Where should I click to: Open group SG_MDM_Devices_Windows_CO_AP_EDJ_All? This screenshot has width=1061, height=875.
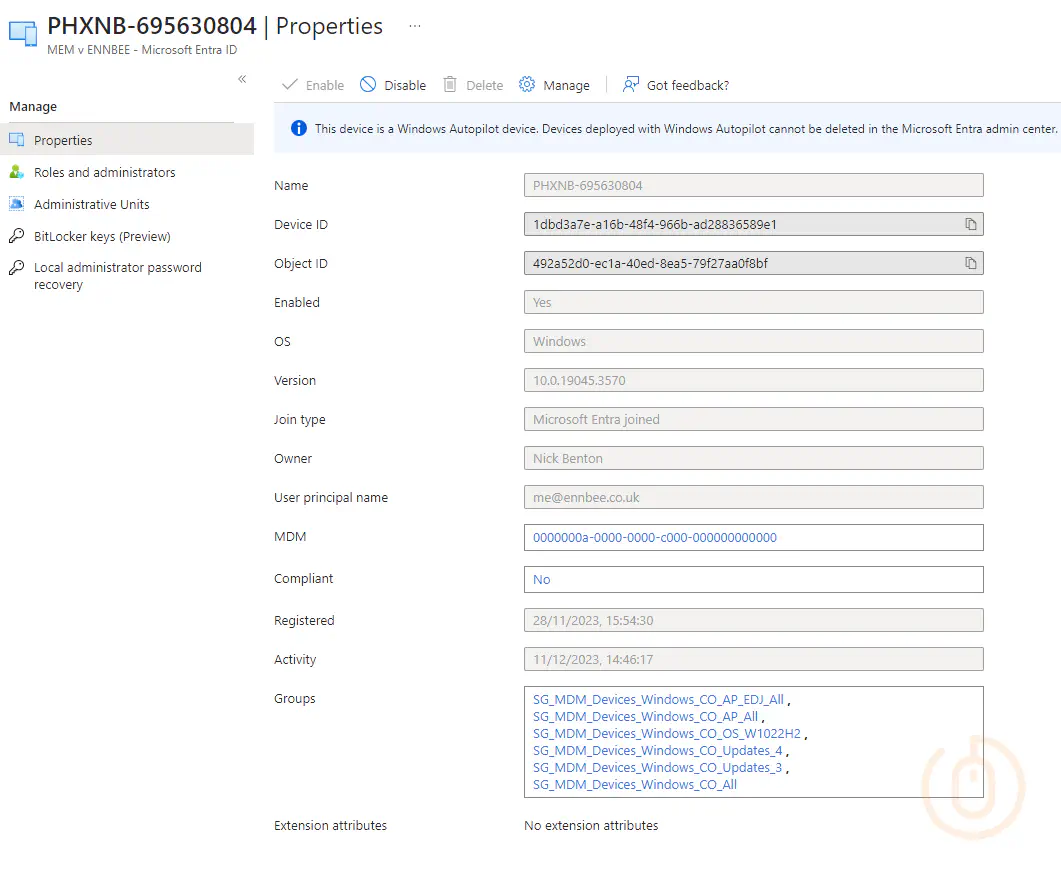pos(658,700)
